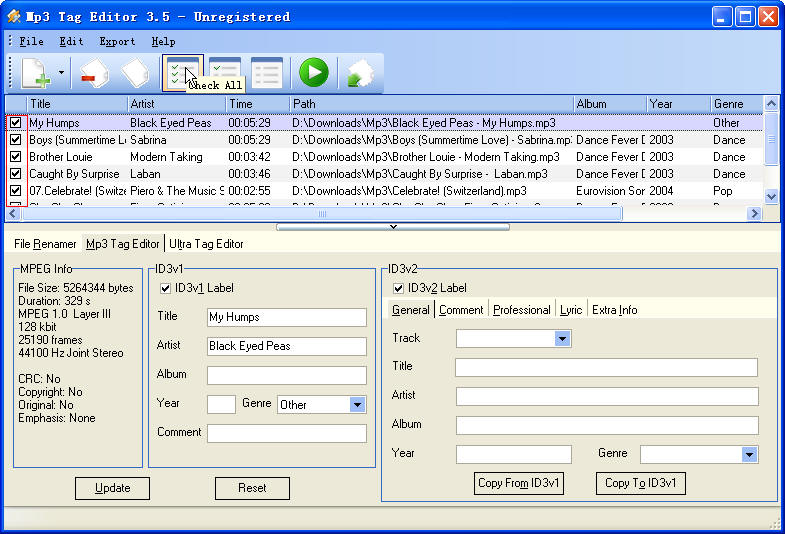Click the Clear list blank page icon
Image resolution: width=785 pixels, height=534 pixels.
tap(135, 73)
